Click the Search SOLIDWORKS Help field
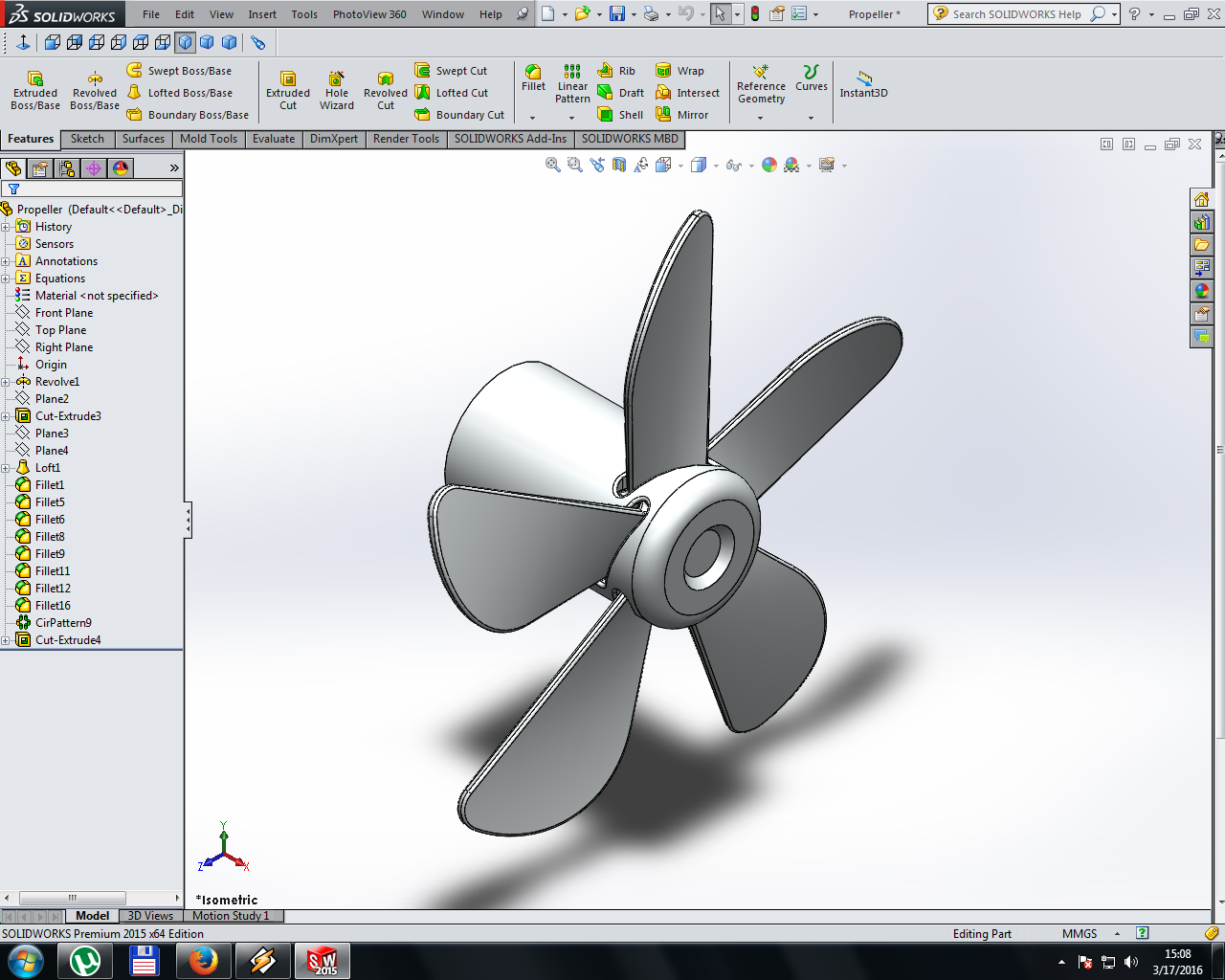Image resolution: width=1225 pixels, height=980 pixels. [x=1016, y=14]
